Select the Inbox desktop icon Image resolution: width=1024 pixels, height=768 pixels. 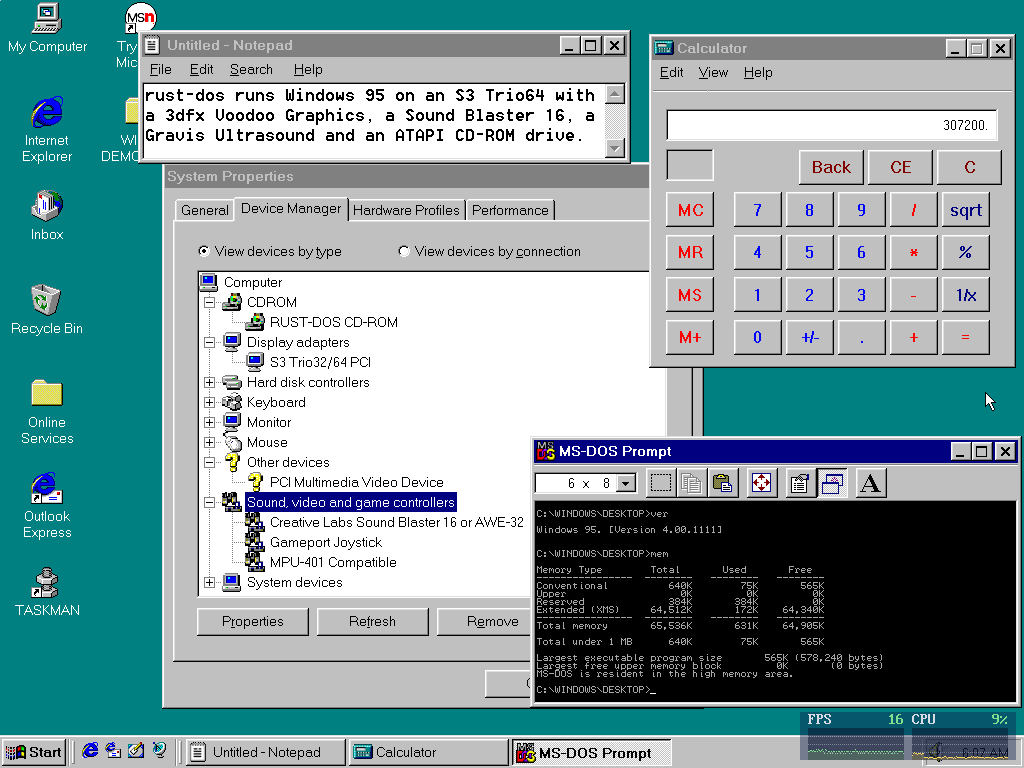click(47, 216)
